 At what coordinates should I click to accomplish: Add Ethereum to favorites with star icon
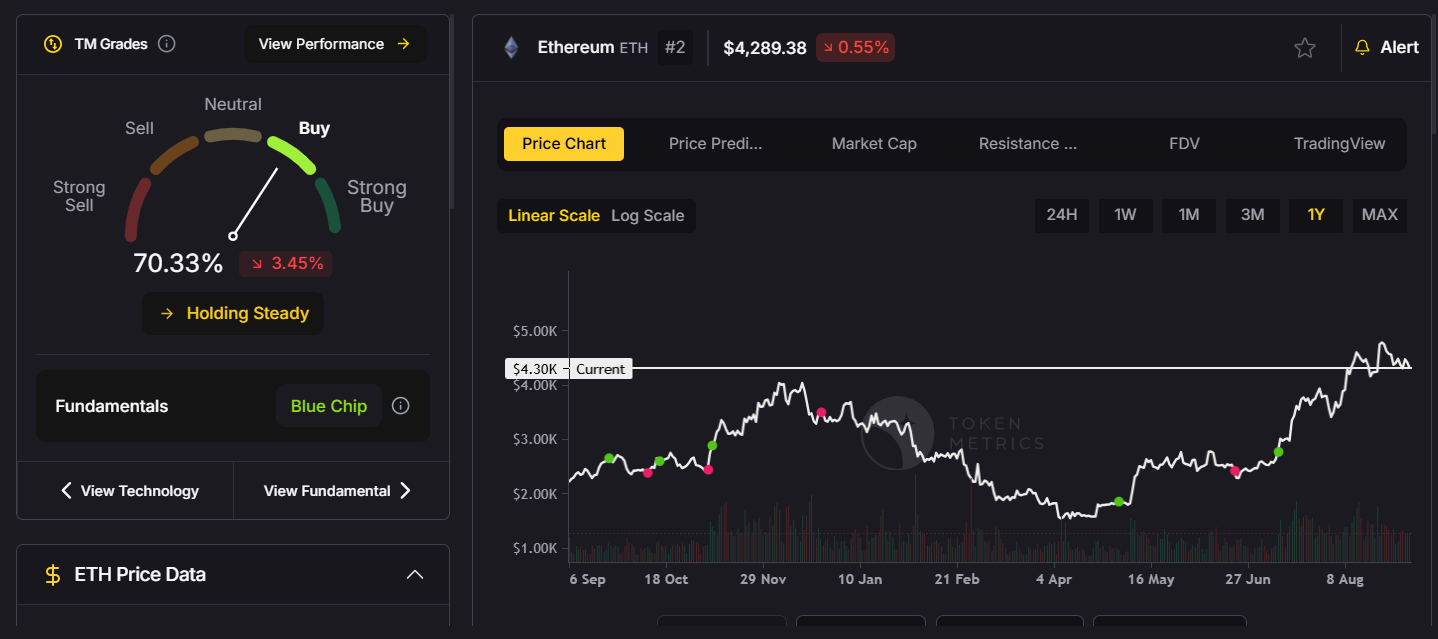pyautogui.click(x=1305, y=48)
